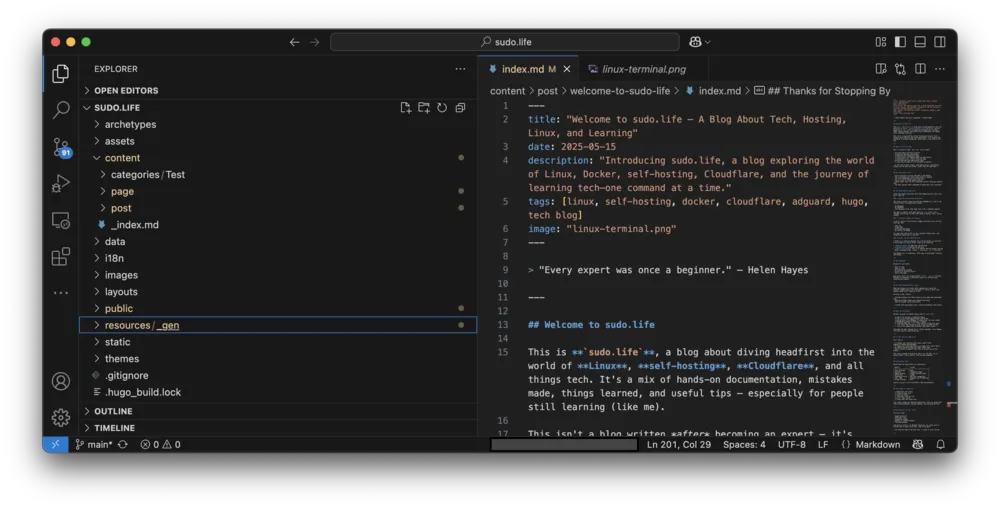Image resolution: width=1000 pixels, height=509 pixels.
Task: Expand the OUTLINE section
Action: [278, 411]
